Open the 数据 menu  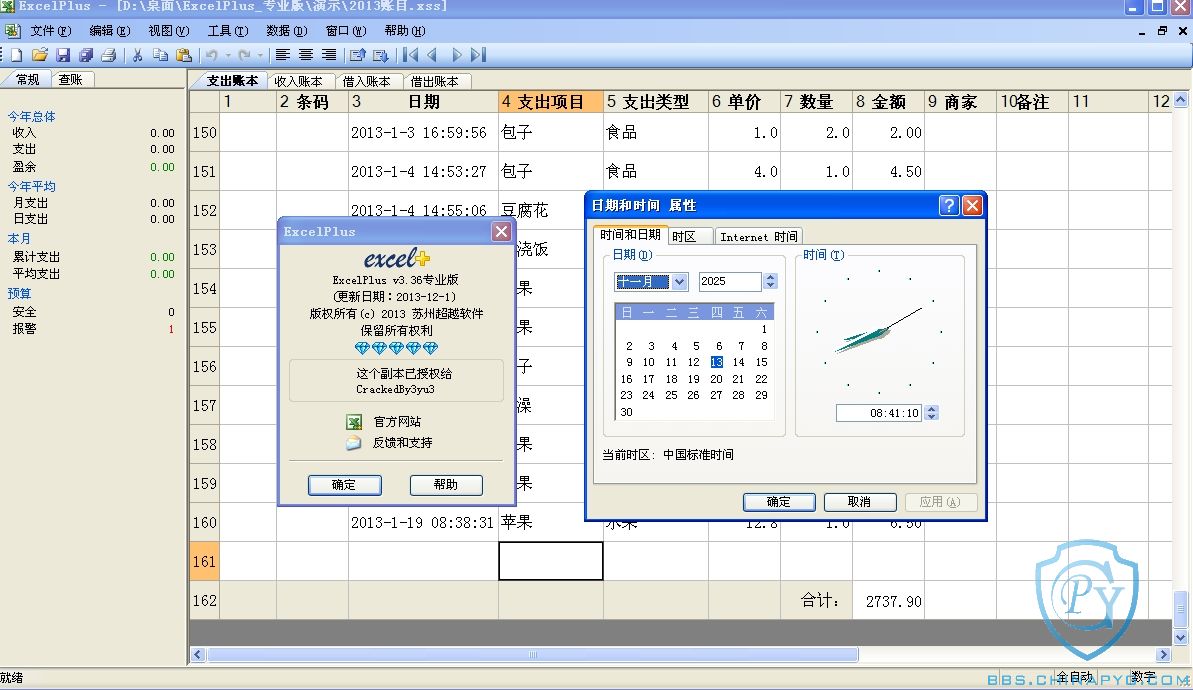(286, 30)
